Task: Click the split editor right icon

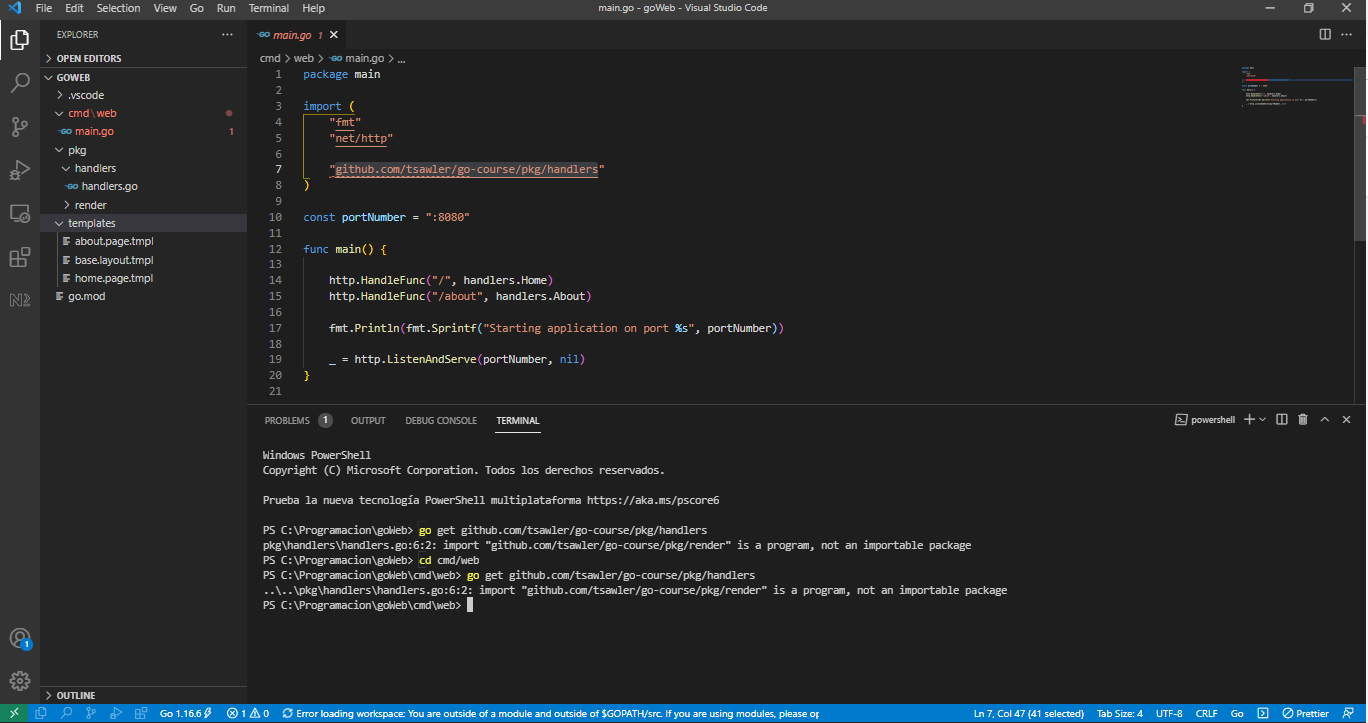Action: tap(1325, 34)
